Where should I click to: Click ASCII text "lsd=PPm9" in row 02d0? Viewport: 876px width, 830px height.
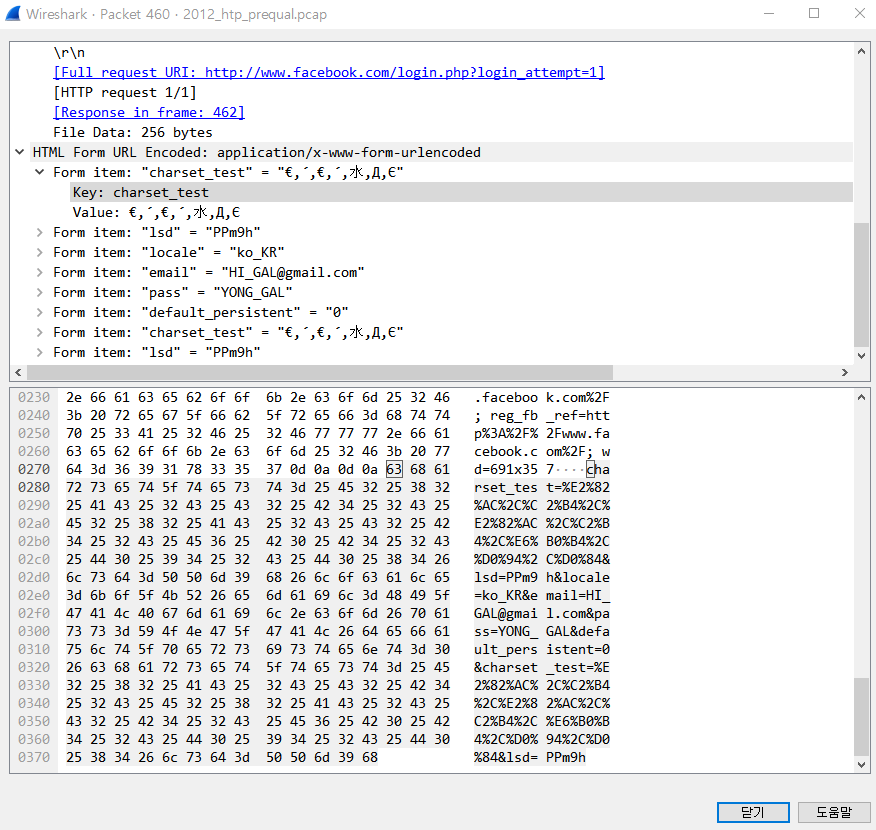click(506, 578)
